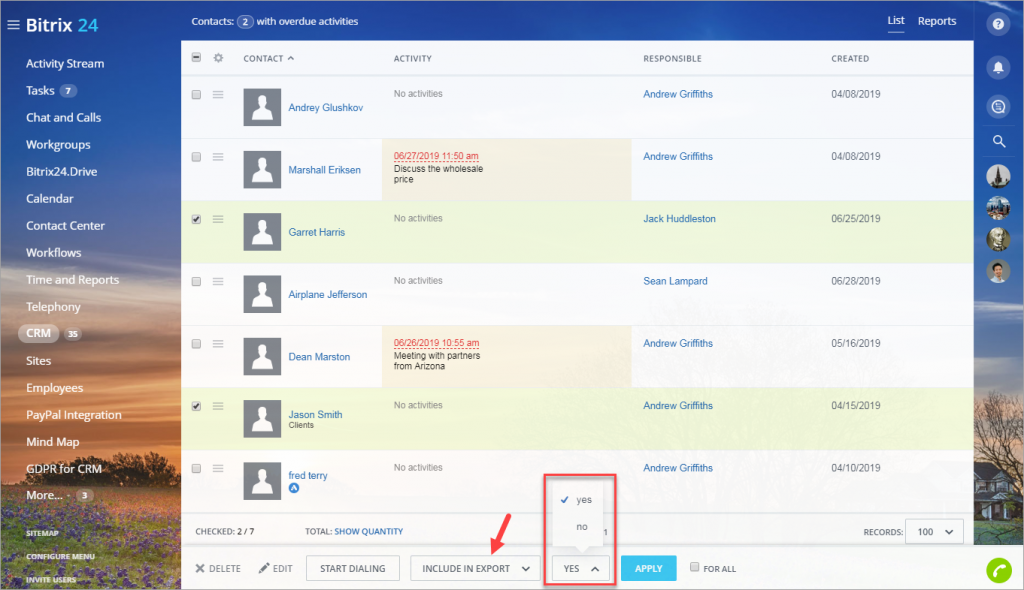Expand the More... sidebar item
The image size is (1024, 590).
pos(44,495)
